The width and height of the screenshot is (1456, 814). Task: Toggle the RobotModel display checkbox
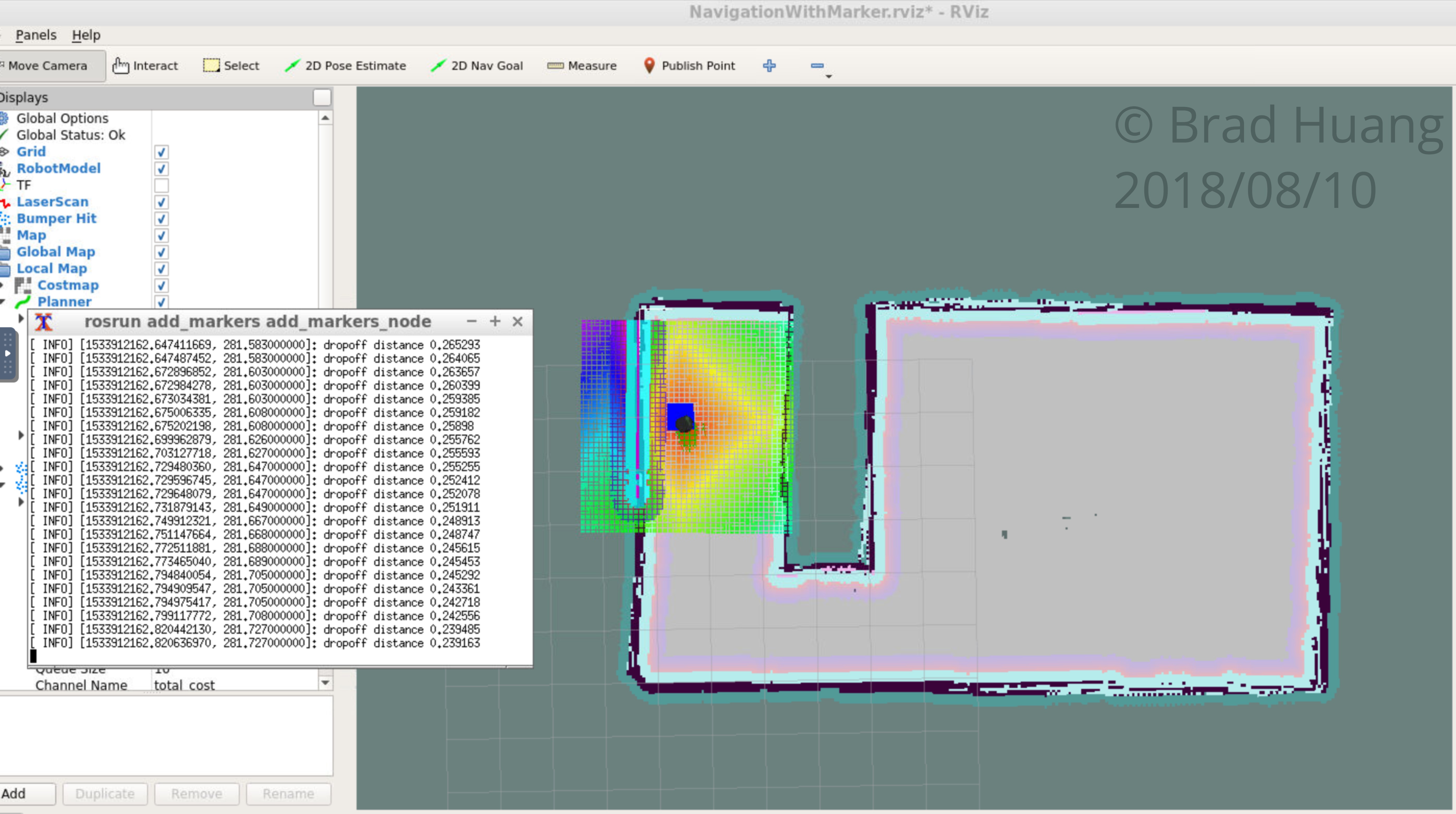coord(161,168)
